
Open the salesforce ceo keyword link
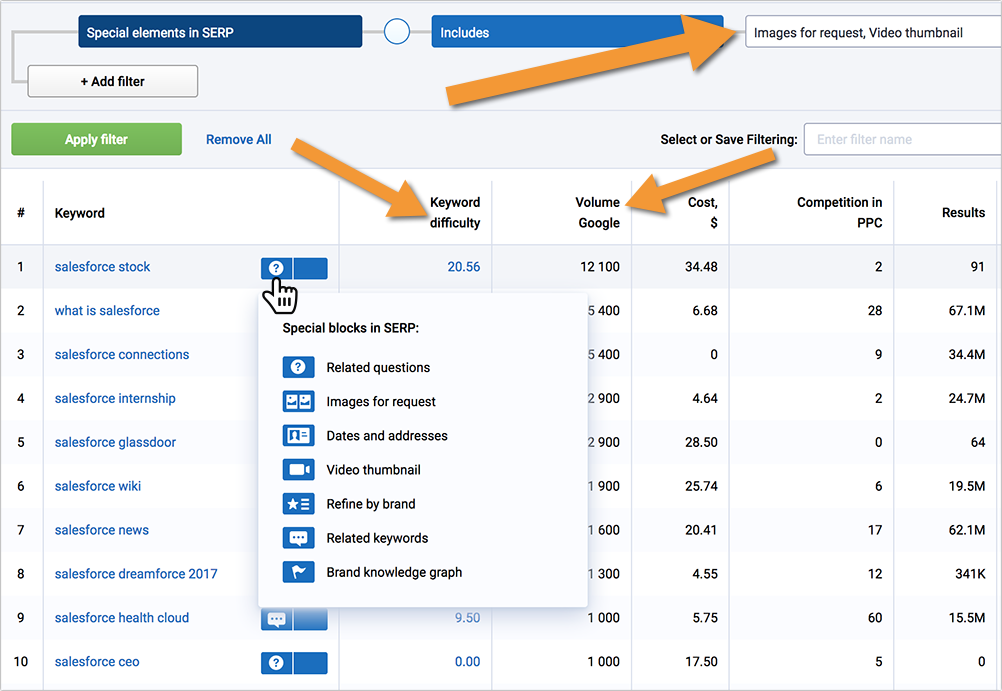[x=97, y=662]
